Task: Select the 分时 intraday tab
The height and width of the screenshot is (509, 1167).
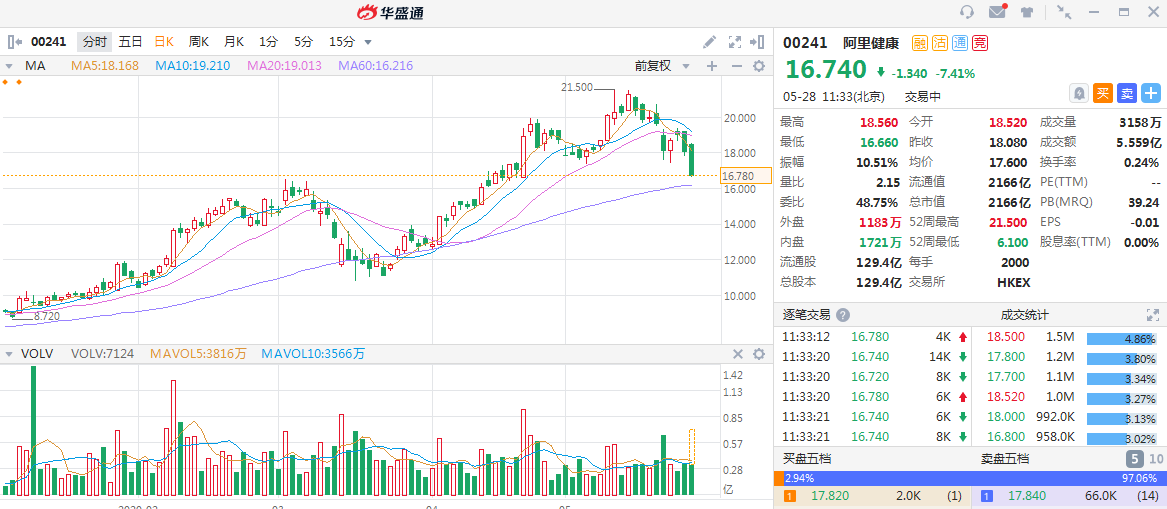Action: (x=94, y=42)
